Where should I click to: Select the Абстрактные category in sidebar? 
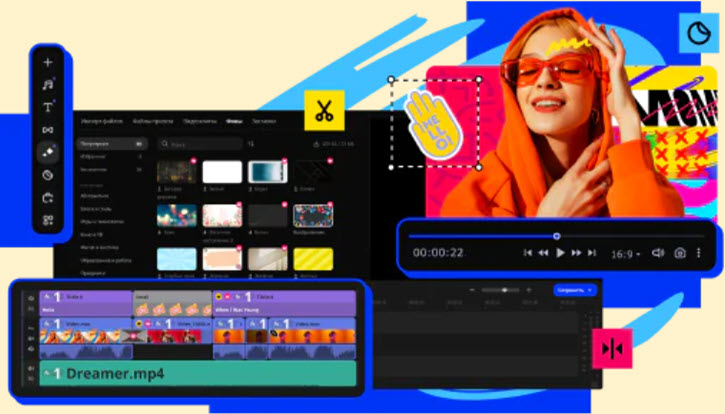pyautogui.click(x=95, y=196)
